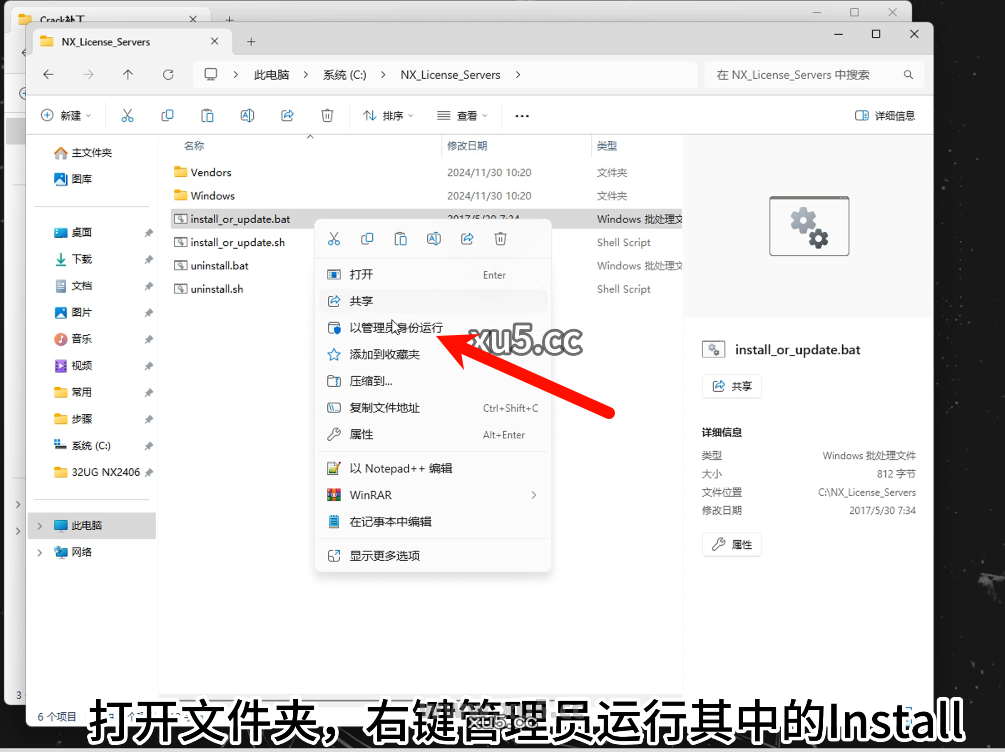Image resolution: width=1005 pixels, height=752 pixels.
Task: Click the Cut icon in the context menu
Action: click(x=333, y=239)
